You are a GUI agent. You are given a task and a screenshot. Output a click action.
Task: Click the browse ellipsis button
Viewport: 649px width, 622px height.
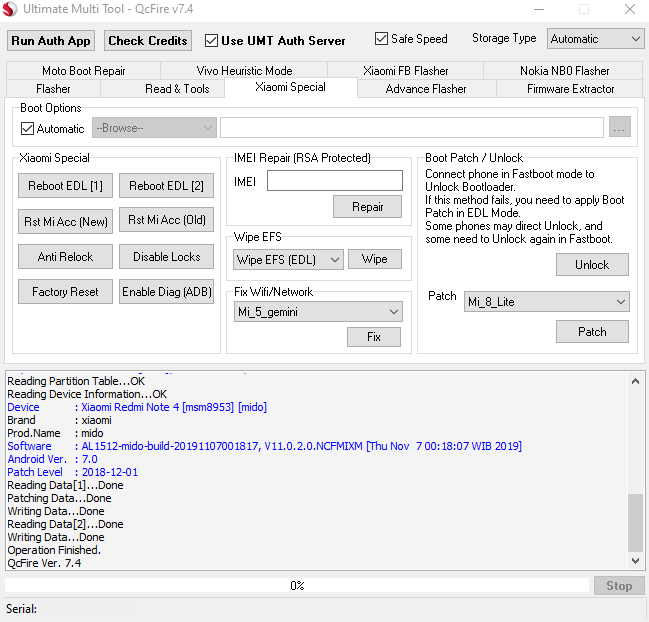pos(619,128)
